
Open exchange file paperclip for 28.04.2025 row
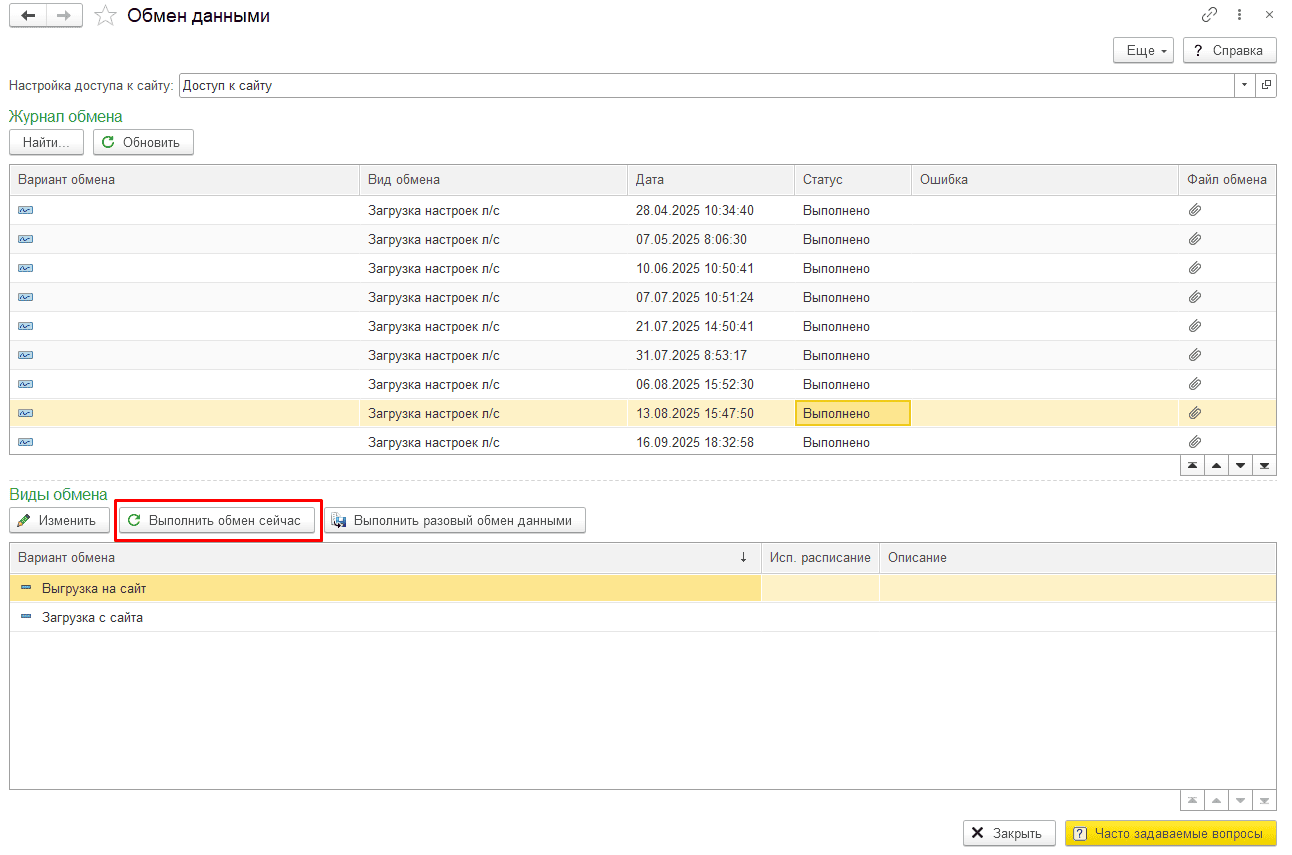pos(1194,210)
